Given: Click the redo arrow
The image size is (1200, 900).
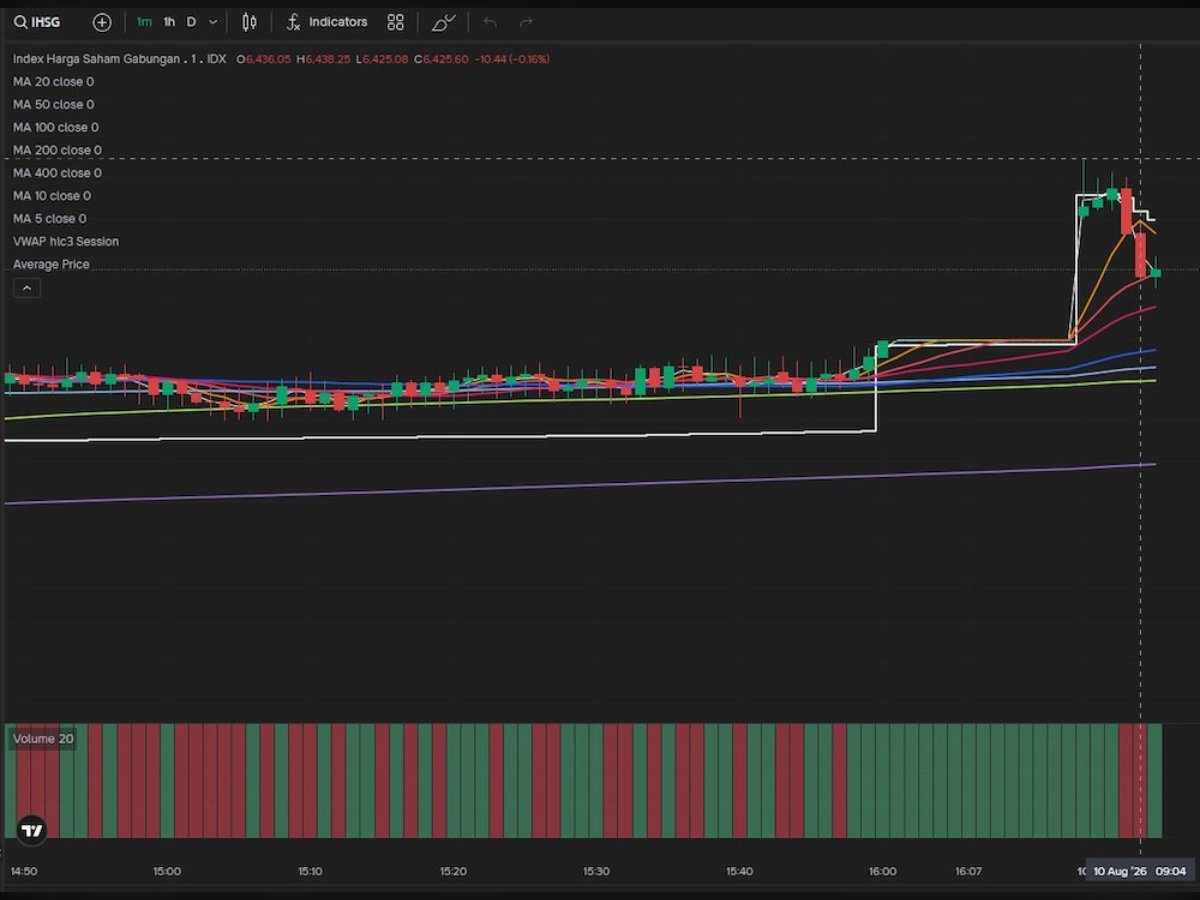Looking at the screenshot, I should [526, 21].
